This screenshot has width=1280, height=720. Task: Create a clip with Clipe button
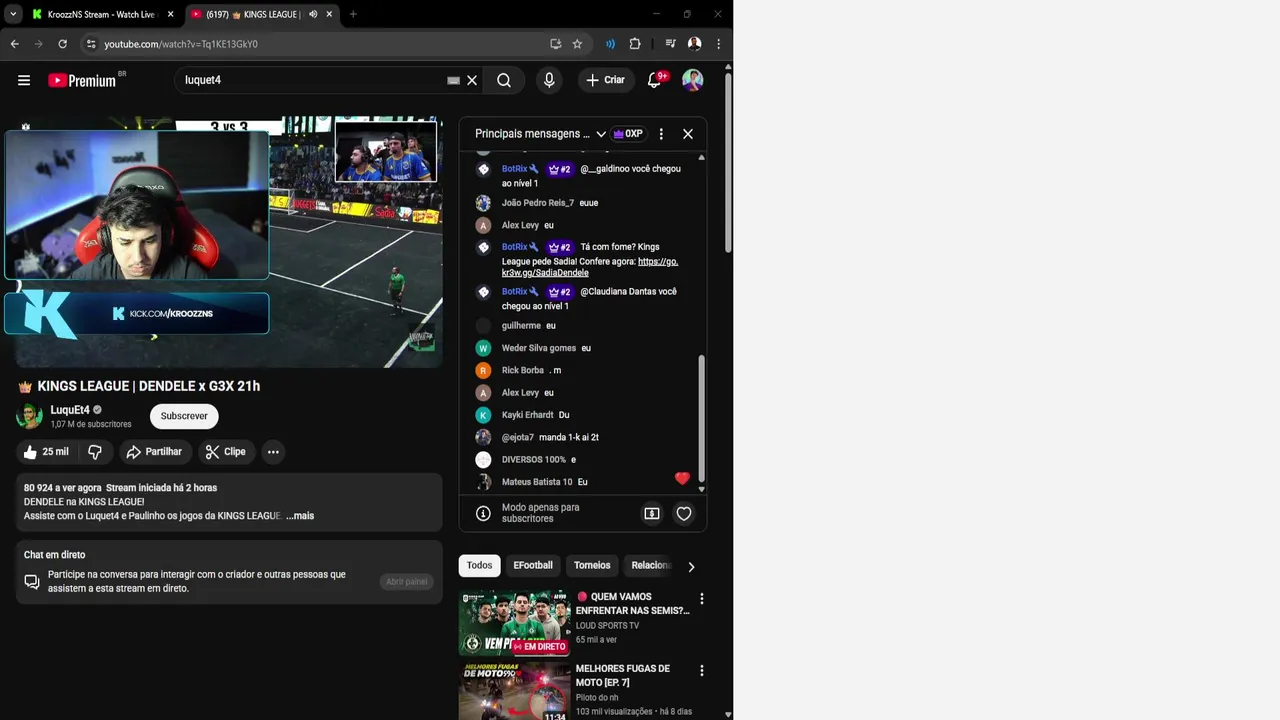[x=226, y=452]
